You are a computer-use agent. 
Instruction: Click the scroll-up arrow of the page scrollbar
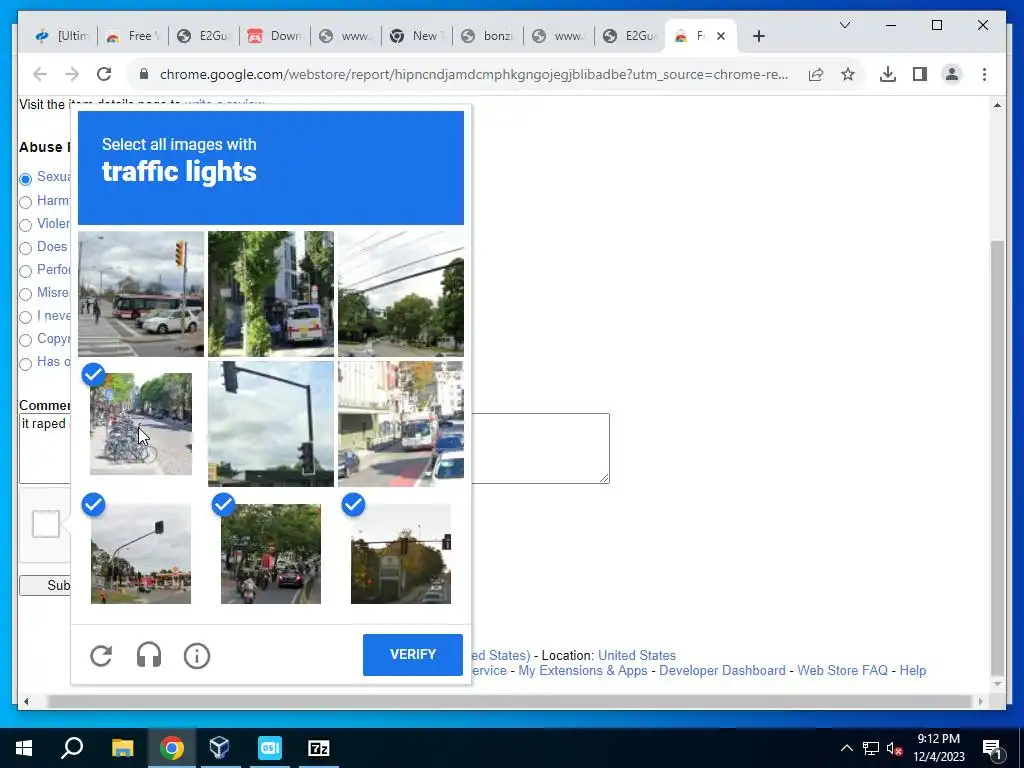point(997,104)
